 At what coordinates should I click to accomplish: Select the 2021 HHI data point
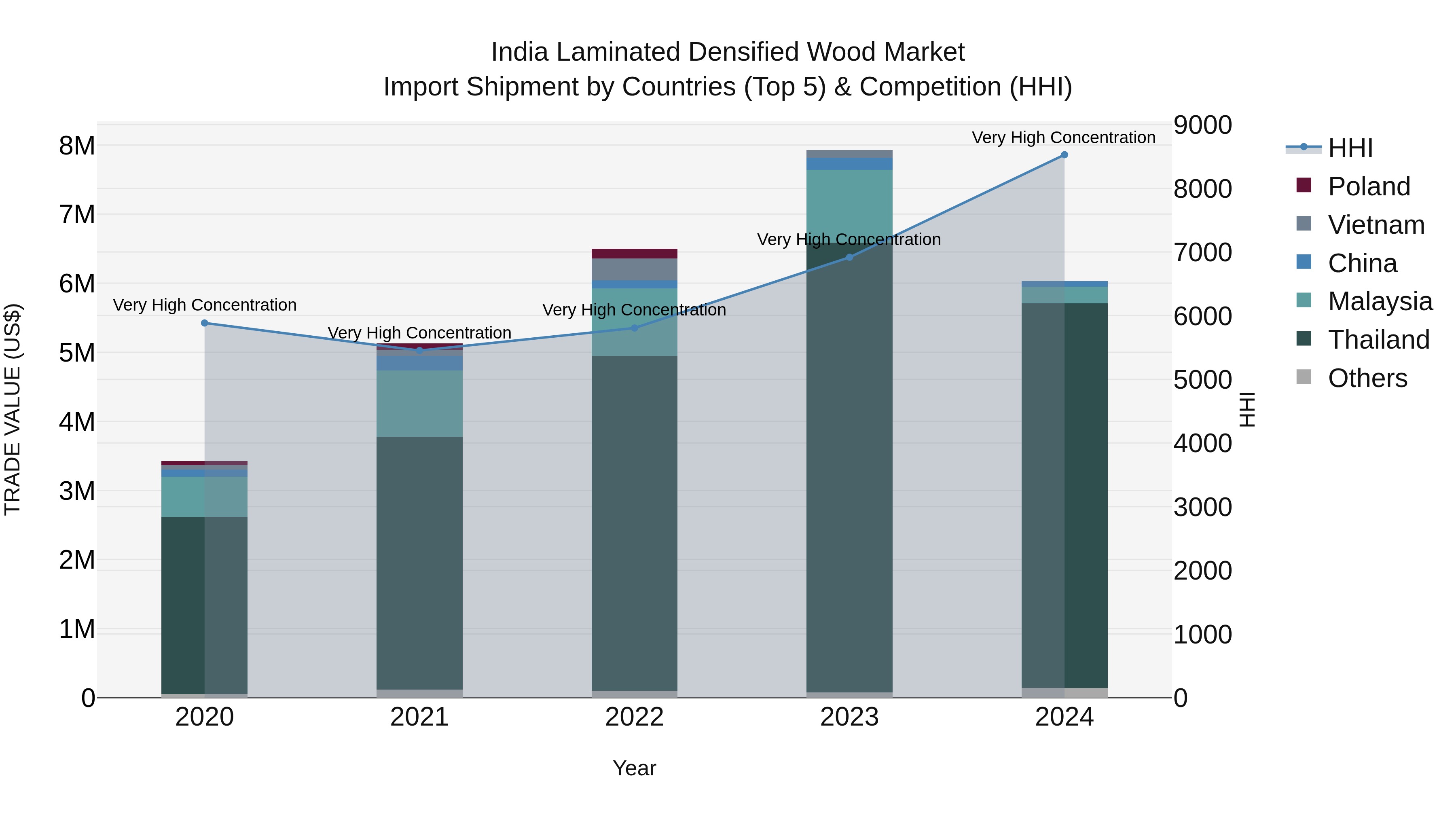(419, 350)
